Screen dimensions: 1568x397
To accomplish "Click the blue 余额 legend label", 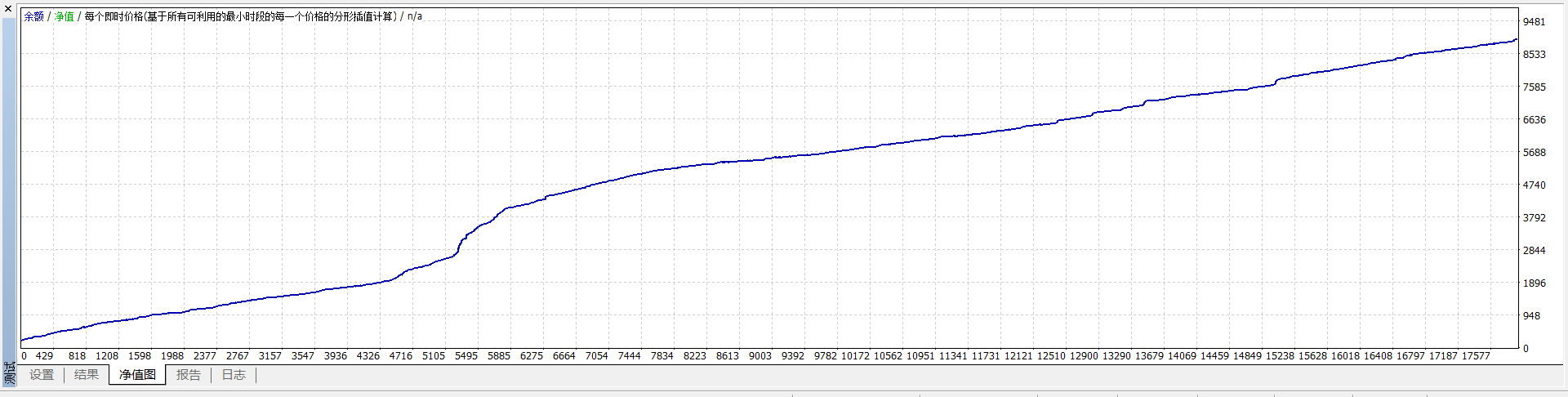I will pyautogui.click(x=34, y=16).
